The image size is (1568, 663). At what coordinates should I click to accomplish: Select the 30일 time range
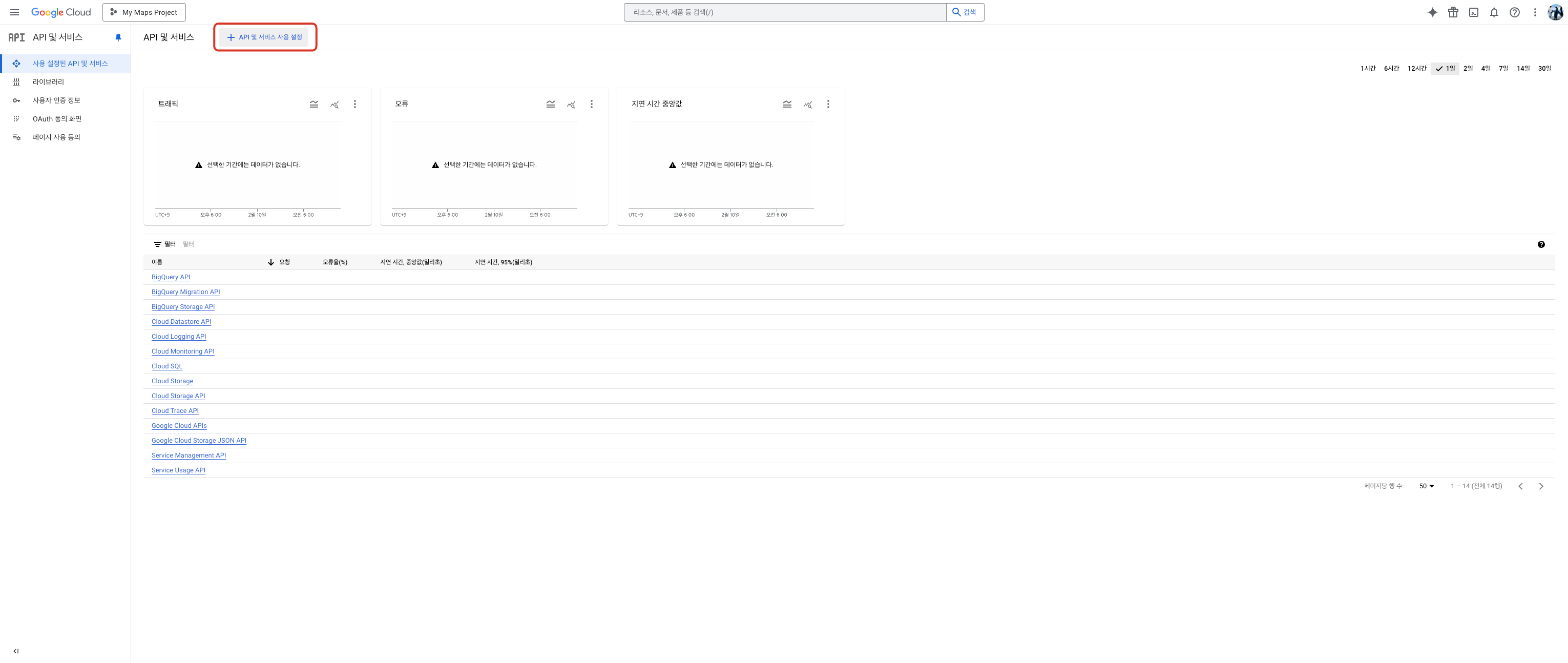click(1544, 68)
